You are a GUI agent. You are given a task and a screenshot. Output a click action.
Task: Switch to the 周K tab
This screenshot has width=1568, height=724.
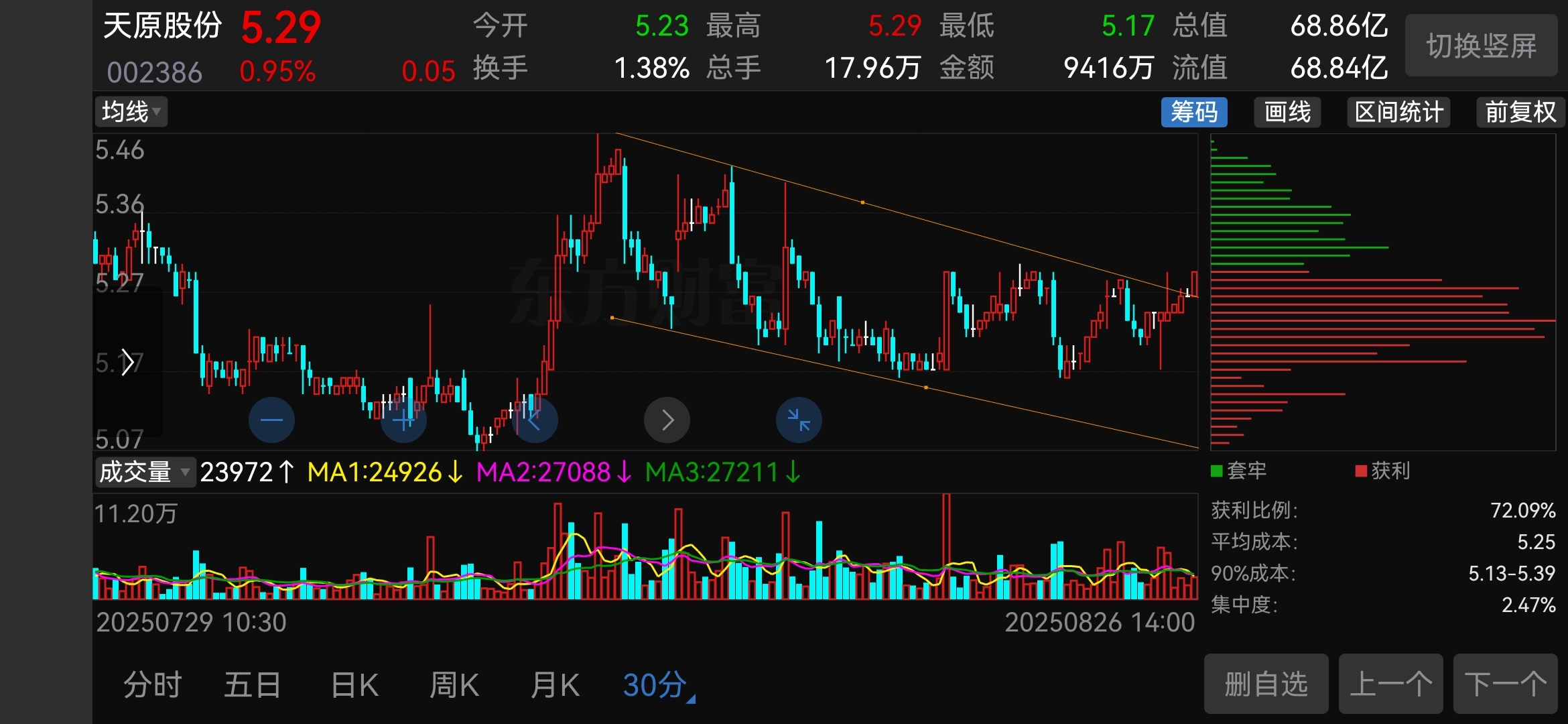[454, 685]
